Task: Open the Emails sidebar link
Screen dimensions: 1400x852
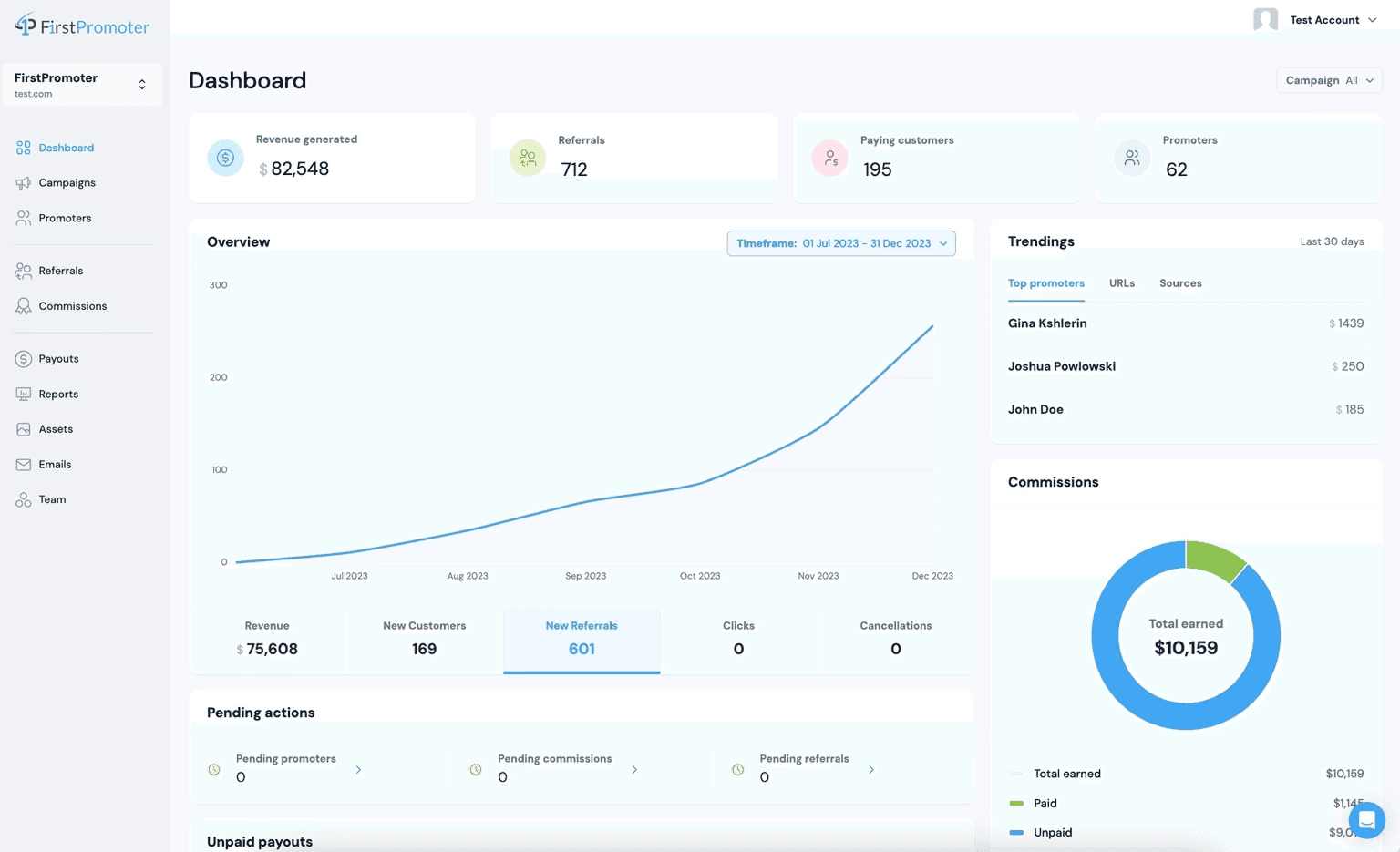Action: point(55,465)
